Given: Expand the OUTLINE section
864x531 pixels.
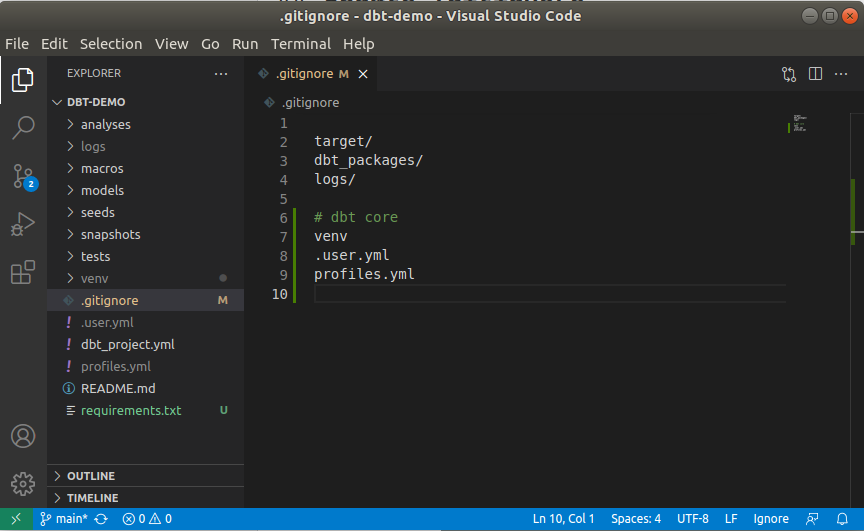Looking at the screenshot, I should pos(145,476).
